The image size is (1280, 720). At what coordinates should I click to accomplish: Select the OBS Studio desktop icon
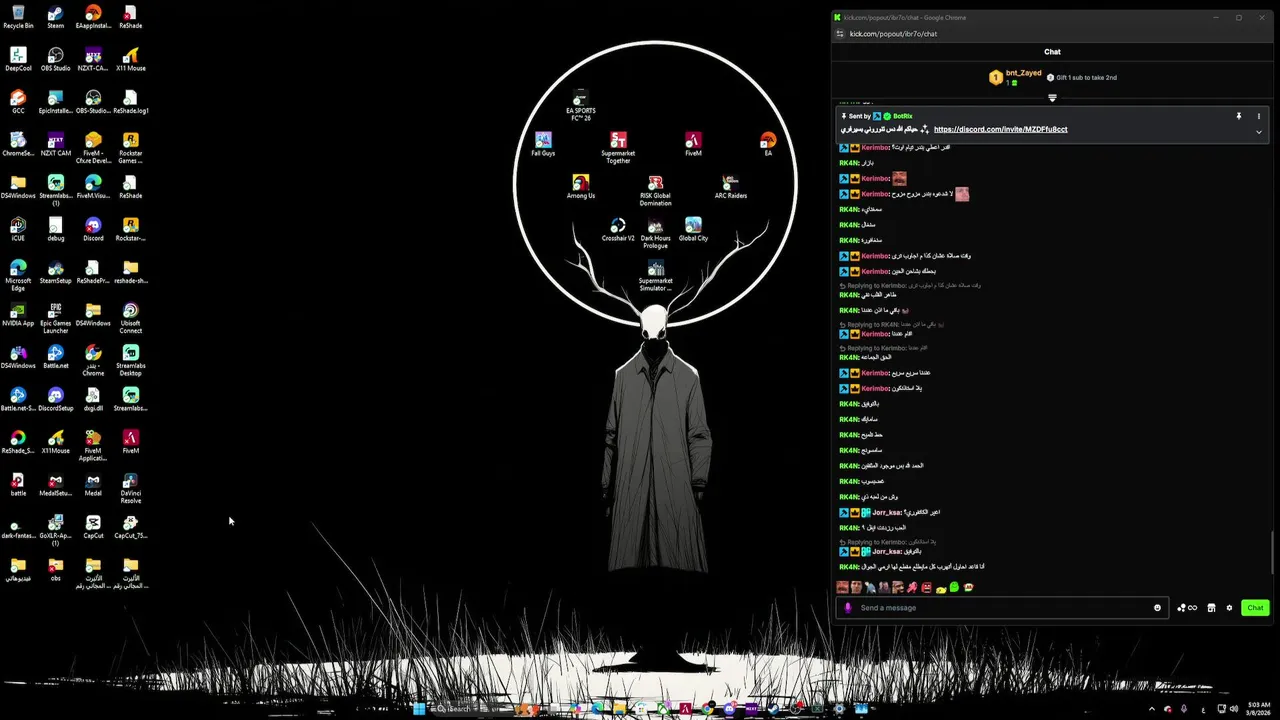point(56,59)
